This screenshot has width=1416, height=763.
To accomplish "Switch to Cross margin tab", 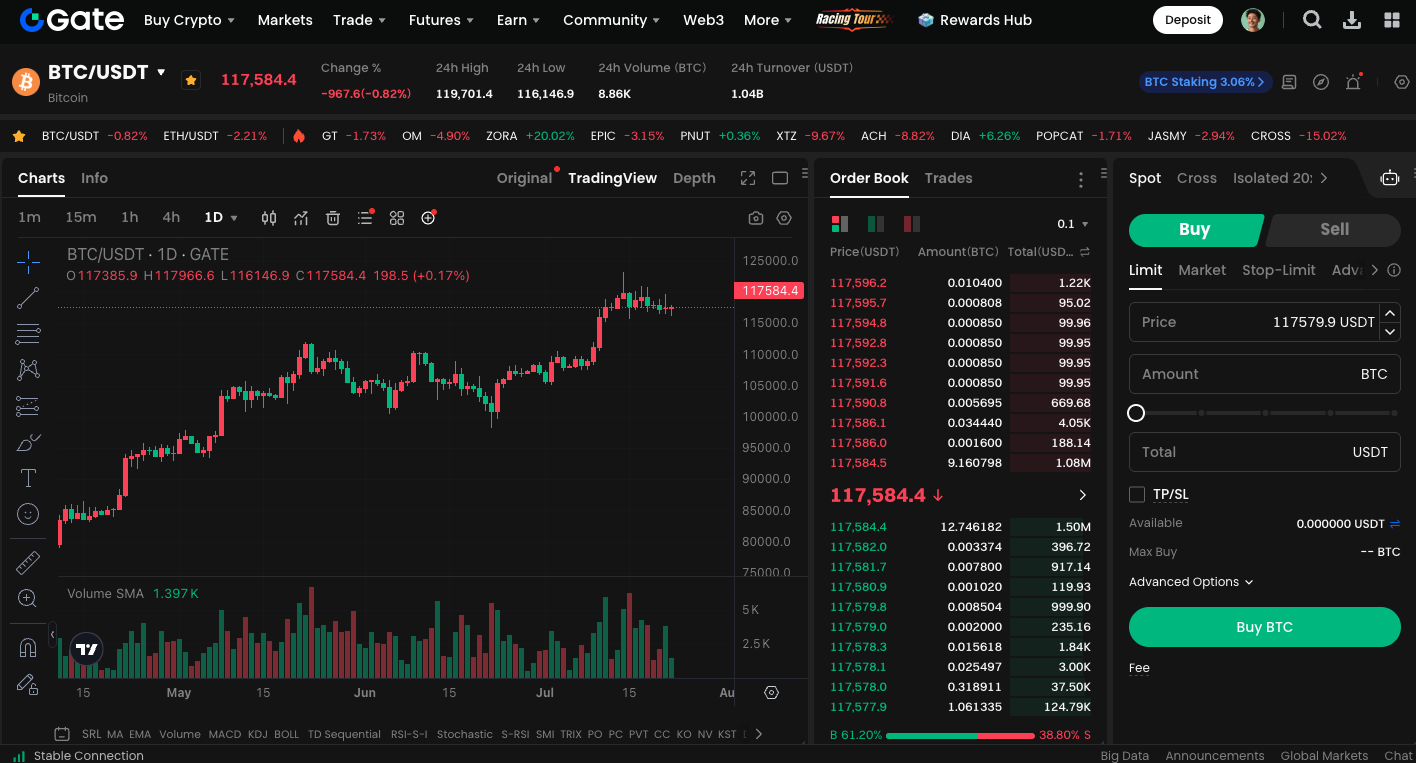I will tap(1197, 178).
